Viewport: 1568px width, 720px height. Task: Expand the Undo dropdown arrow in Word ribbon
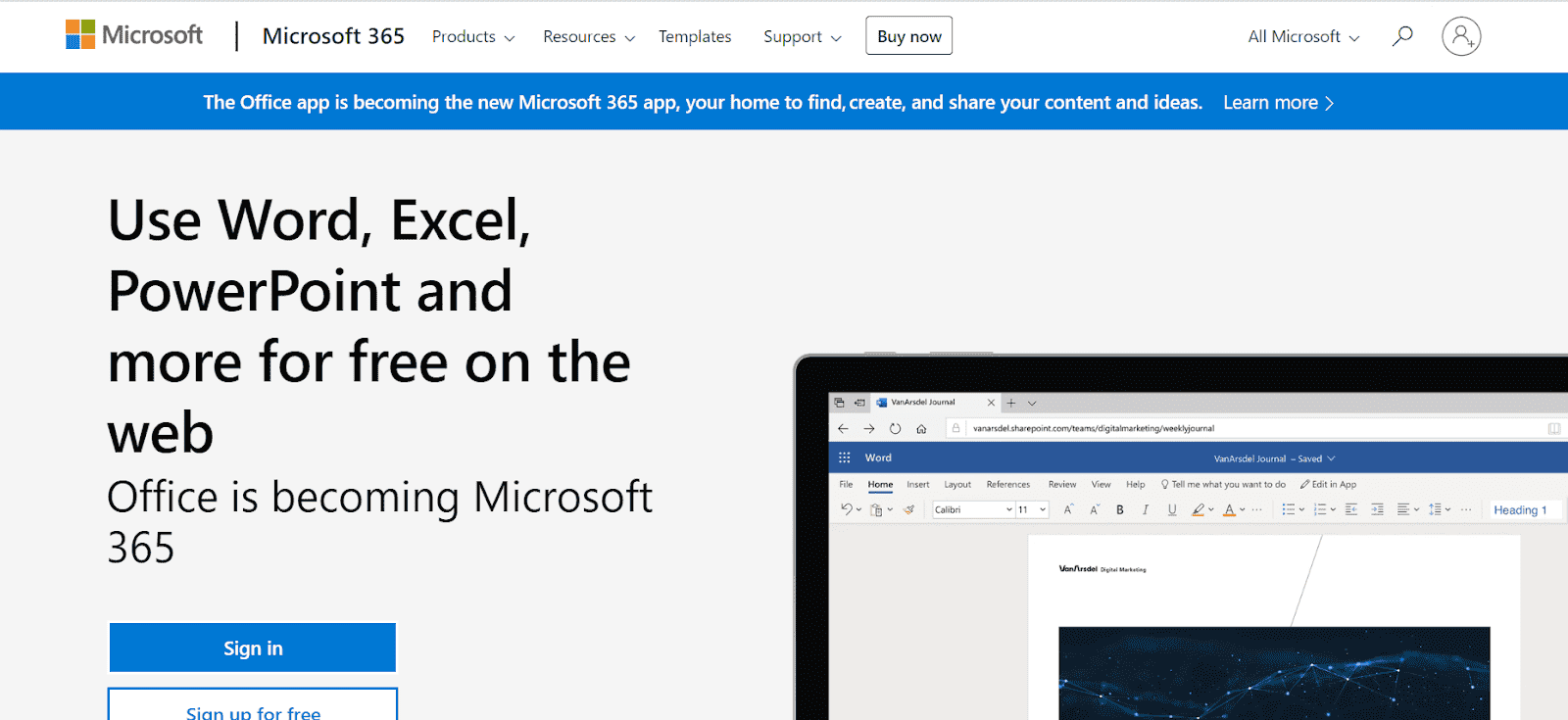coord(858,509)
